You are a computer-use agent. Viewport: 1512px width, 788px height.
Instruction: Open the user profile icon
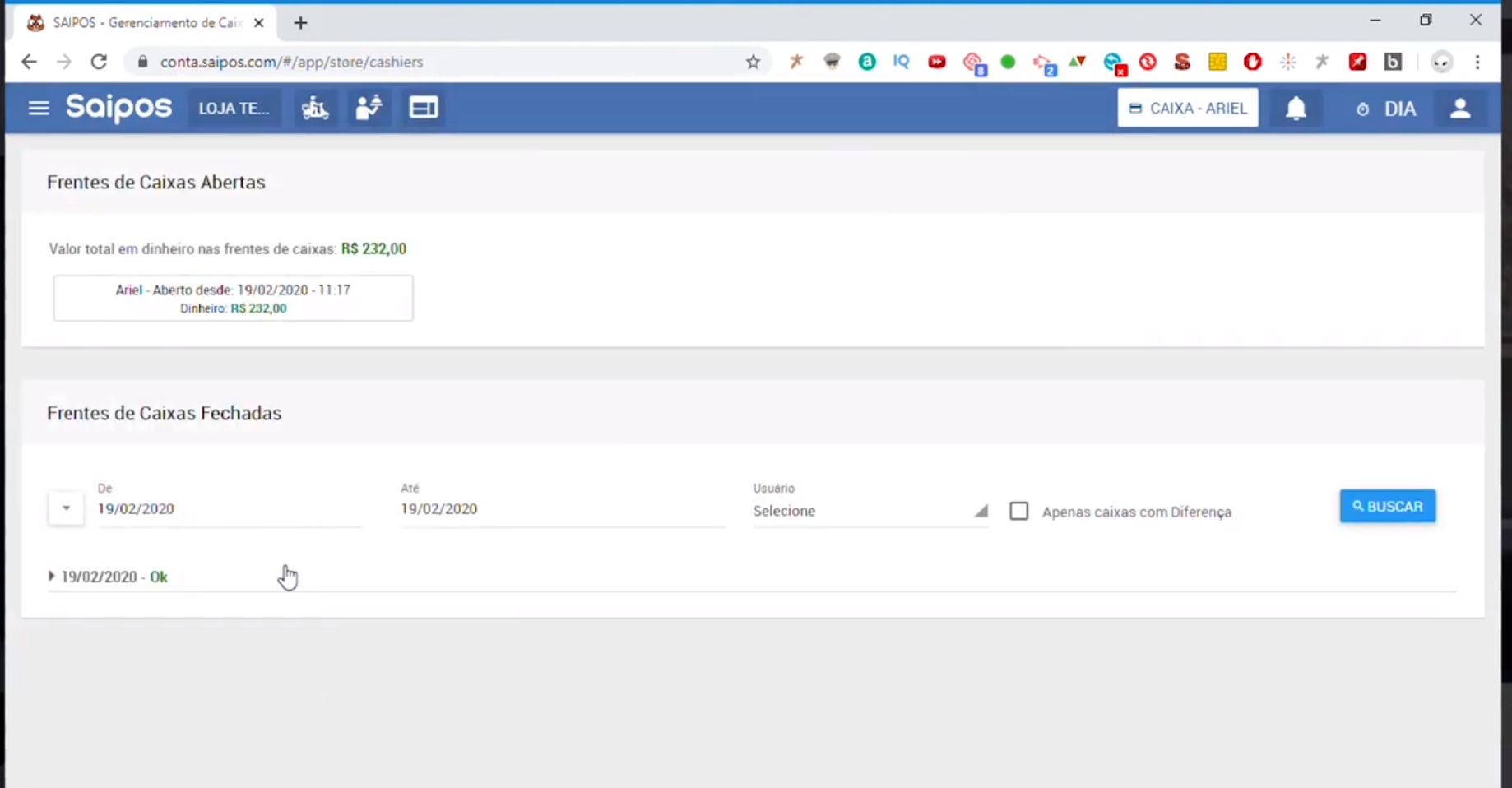pyautogui.click(x=1459, y=108)
